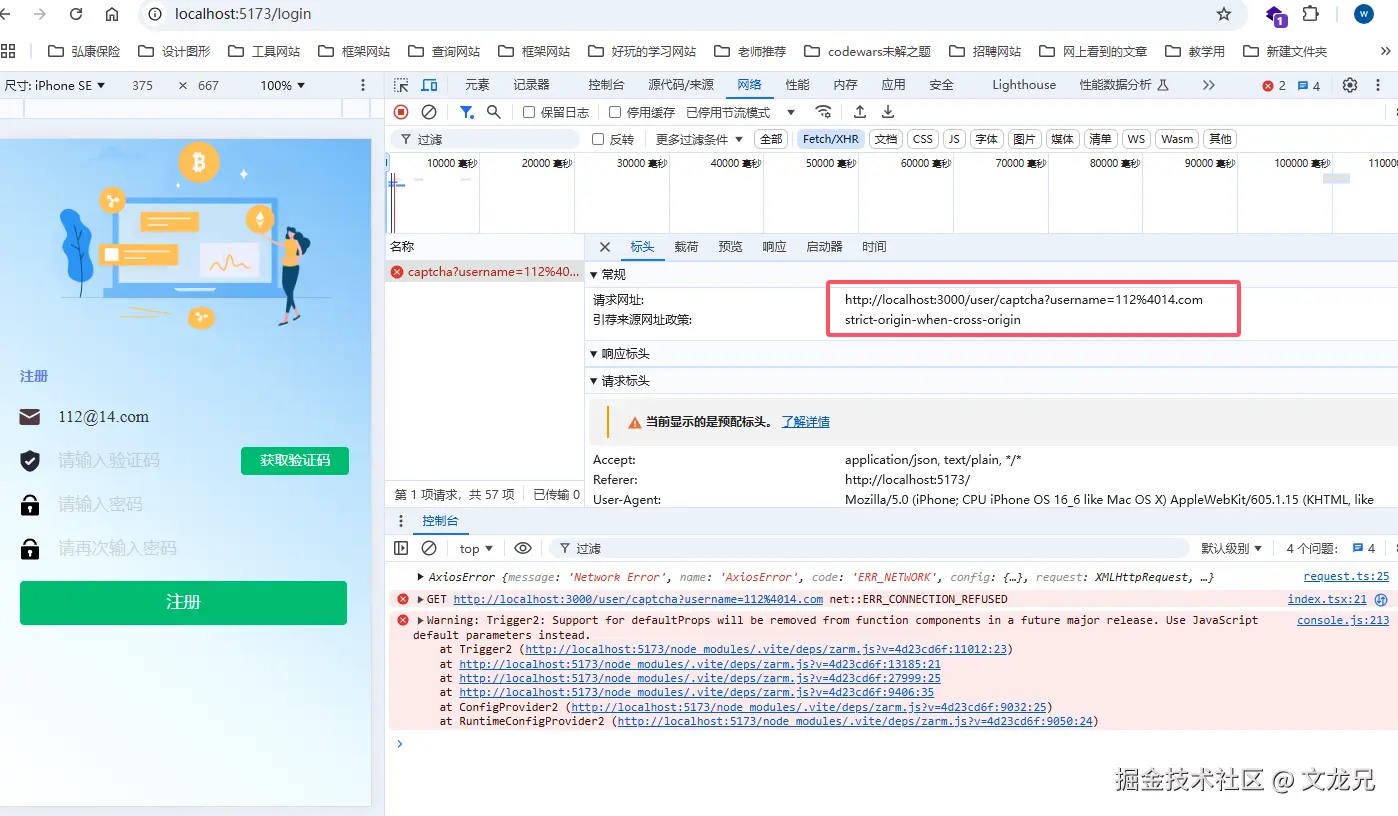Open the 了解详情 learn more link
1398x816 pixels.
click(x=805, y=422)
